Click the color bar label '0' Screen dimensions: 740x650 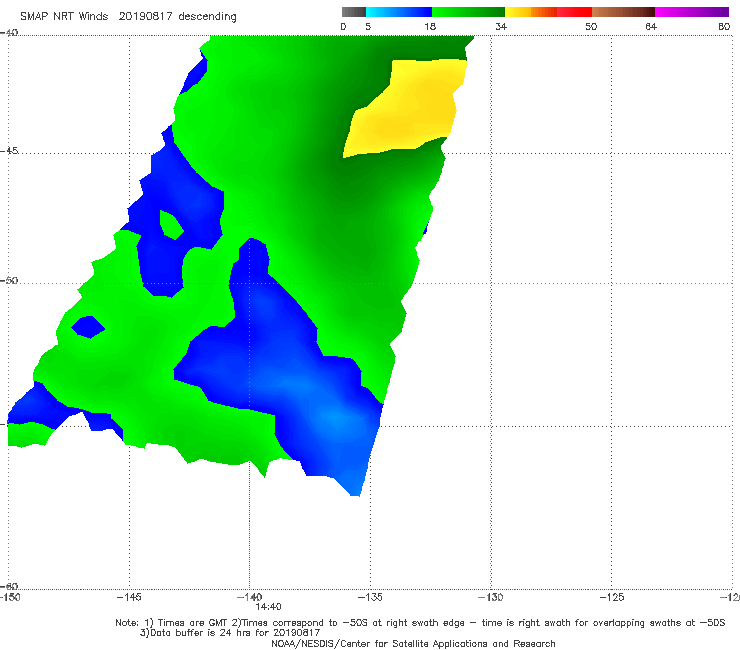pyautogui.click(x=344, y=27)
